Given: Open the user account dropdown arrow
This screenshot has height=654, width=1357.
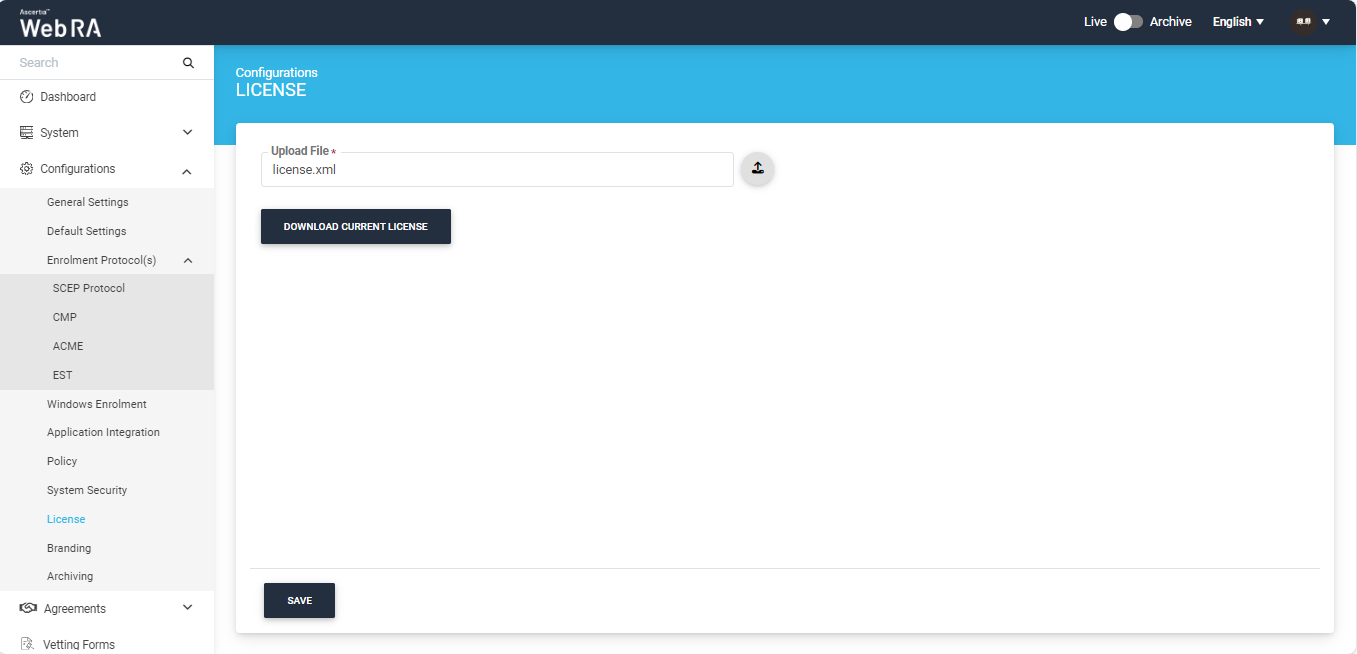Looking at the screenshot, I should 1326,22.
